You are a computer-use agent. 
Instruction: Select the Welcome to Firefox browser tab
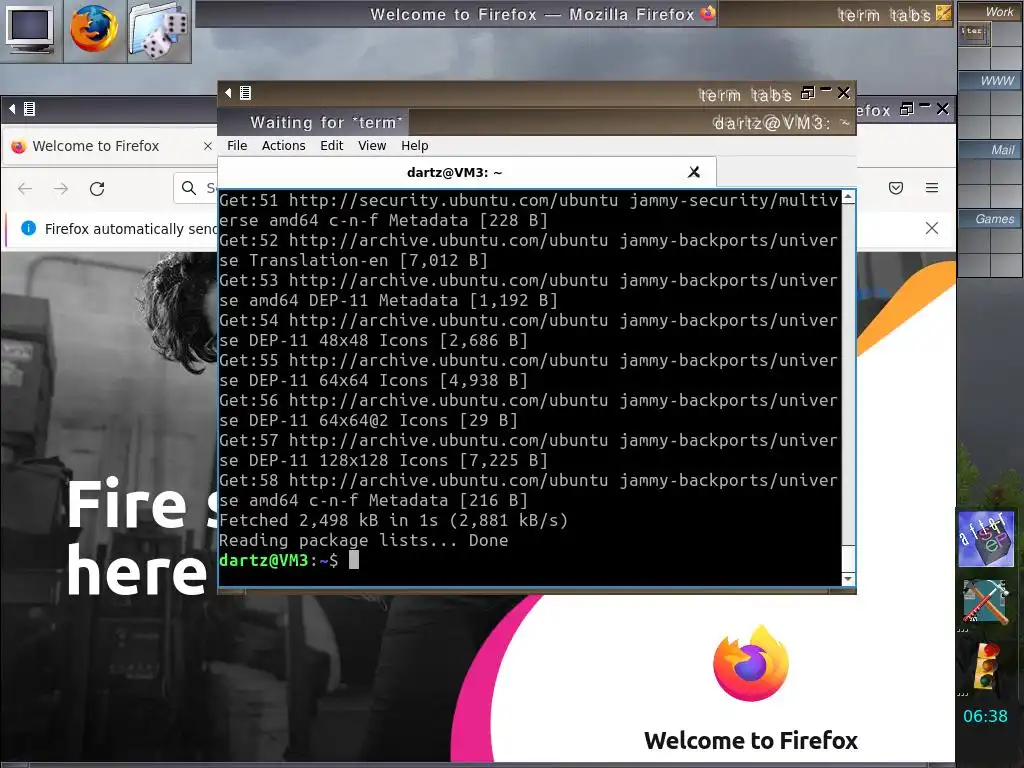tap(111, 146)
